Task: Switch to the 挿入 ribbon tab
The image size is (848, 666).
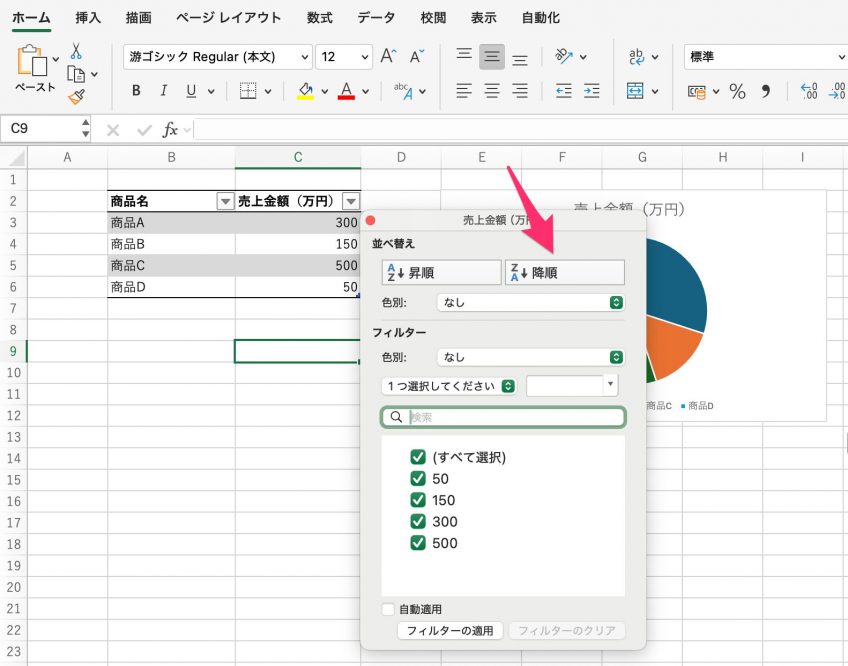Action: (x=88, y=18)
